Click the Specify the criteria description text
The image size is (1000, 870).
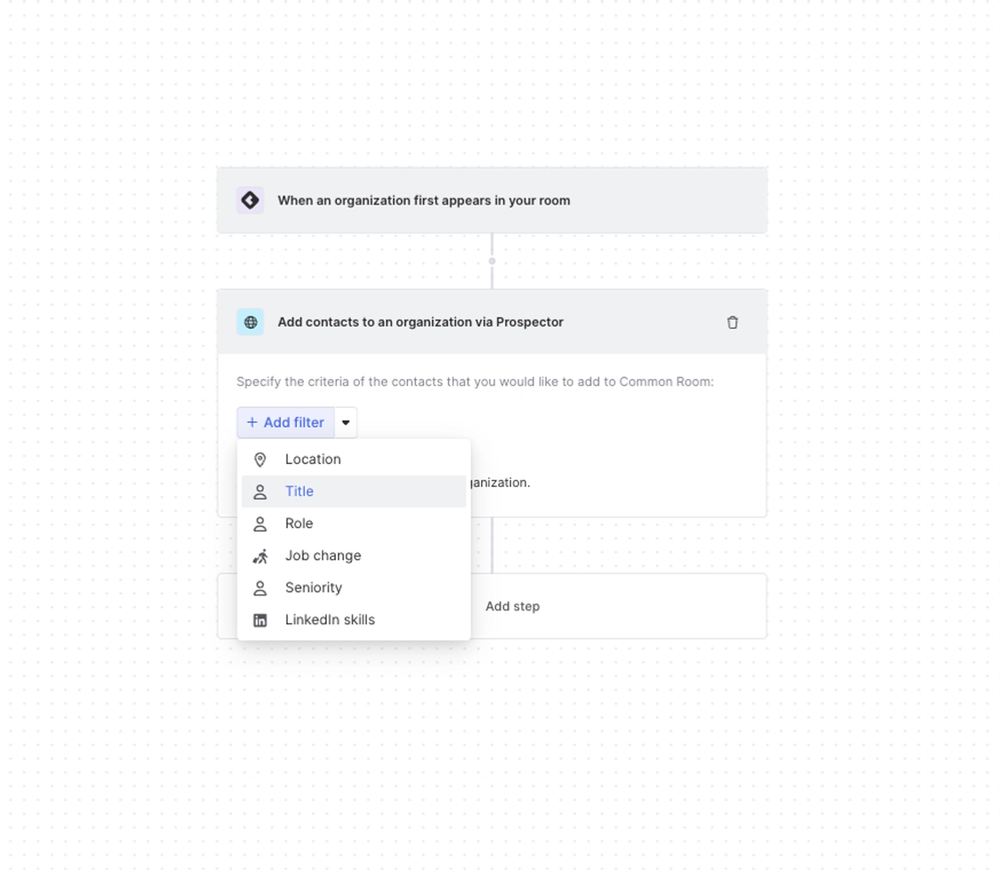click(x=475, y=382)
